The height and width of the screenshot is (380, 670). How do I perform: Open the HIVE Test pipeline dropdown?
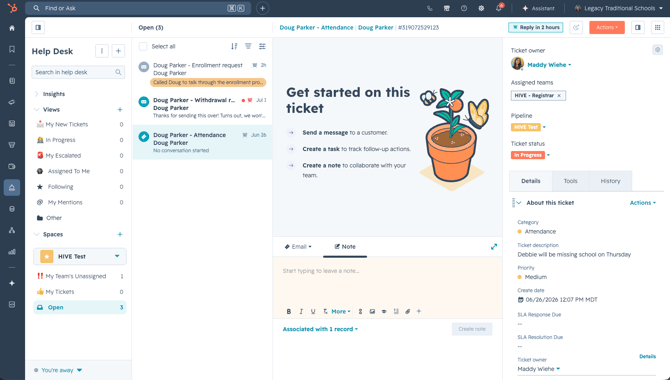click(528, 127)
